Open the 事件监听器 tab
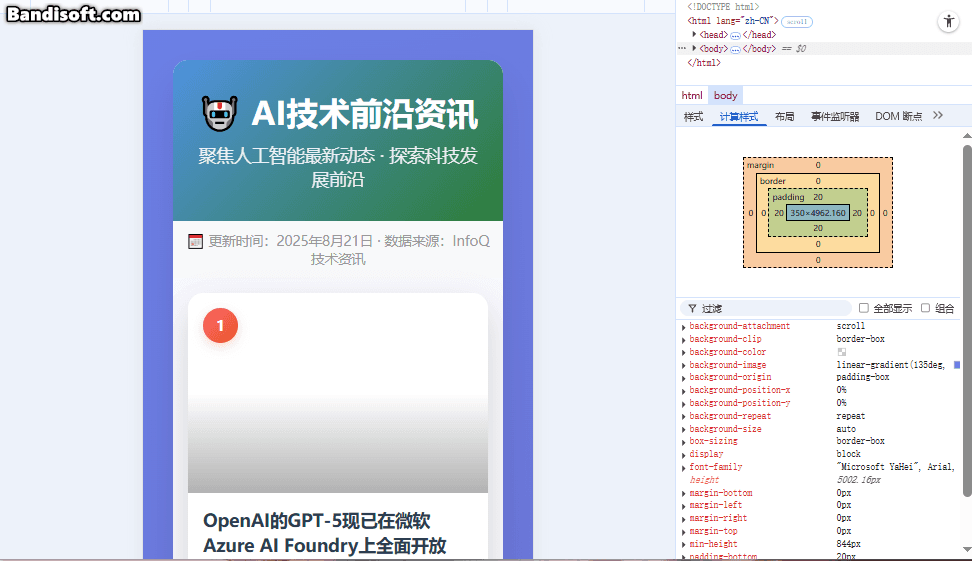This screenshot has width=972, height=561. click(x=835, y=116)
